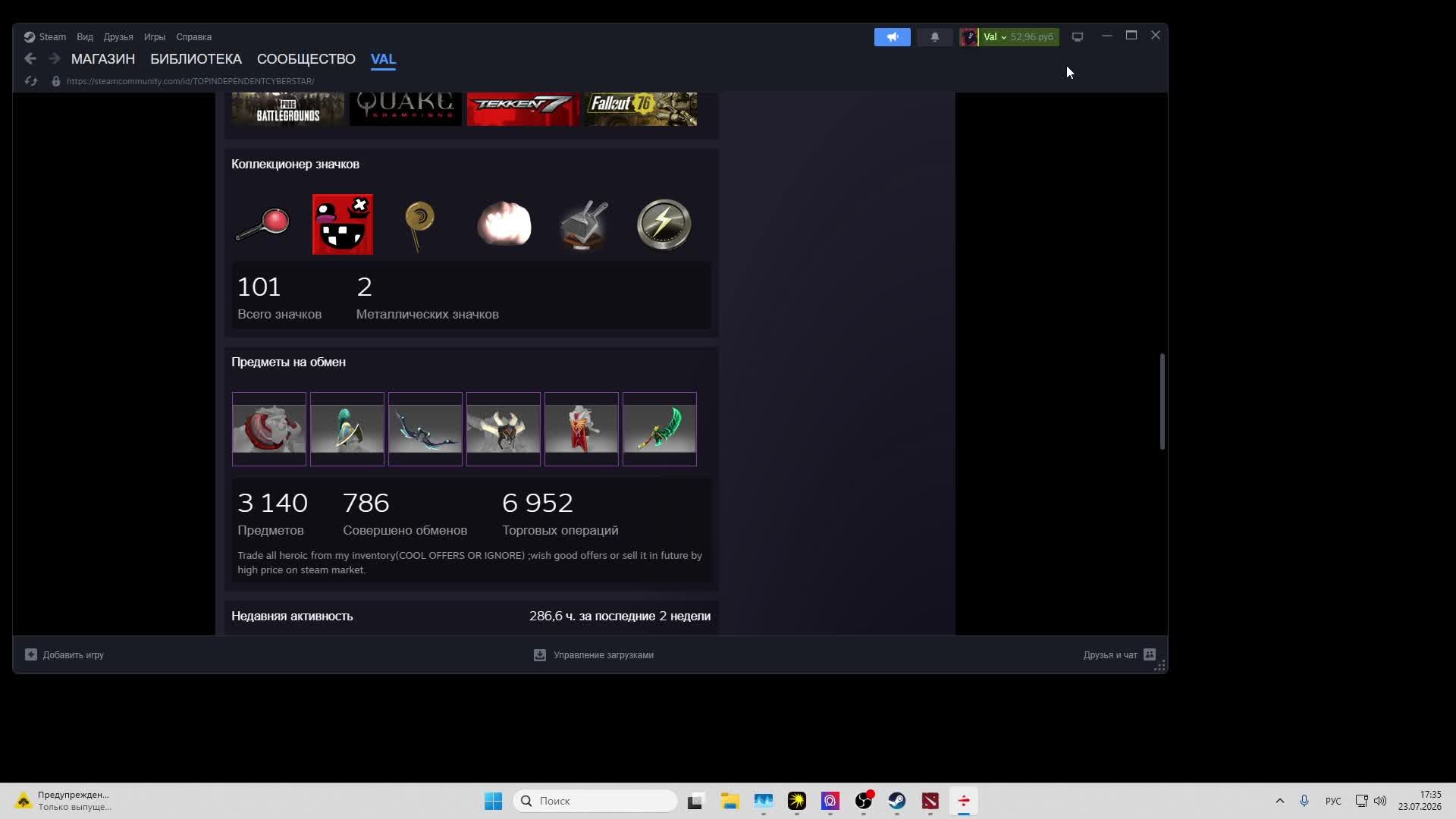Open the Friends and Chat icon
Screen dimensions: 1456x819
[1150, 654]
